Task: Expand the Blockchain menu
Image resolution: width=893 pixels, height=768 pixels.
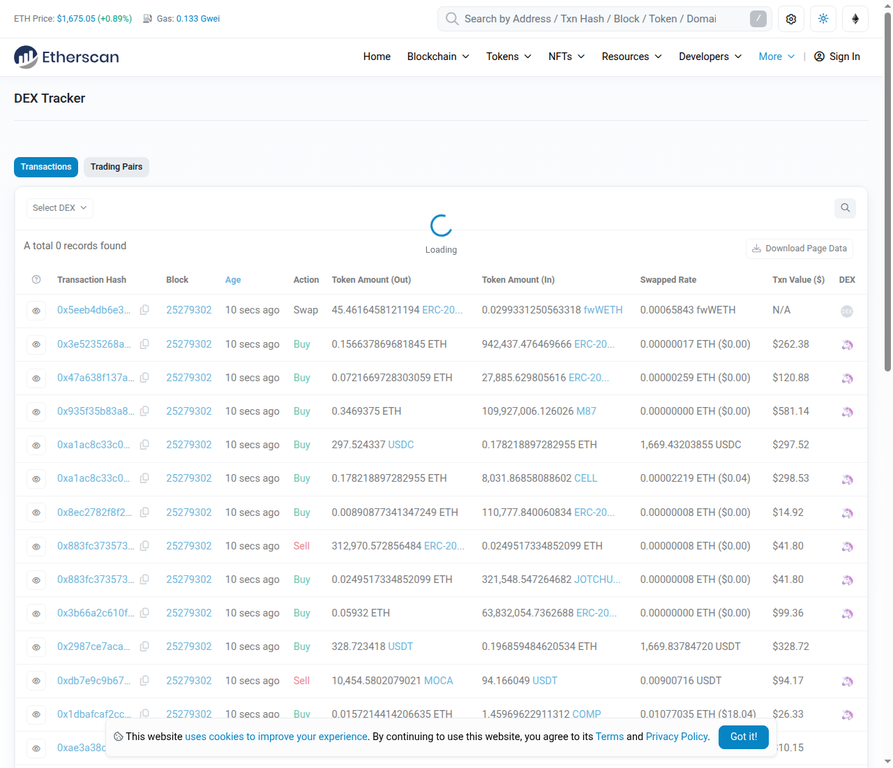Action: click(x=438, y=56)
